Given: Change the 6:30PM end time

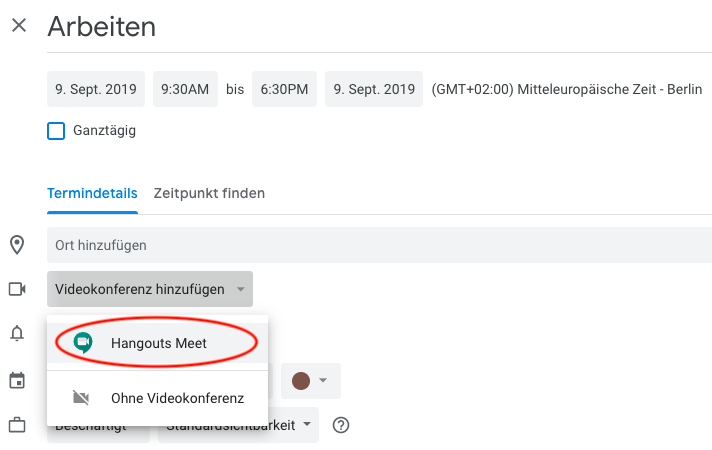Looking at the screenshot, I should click(284, 89).
